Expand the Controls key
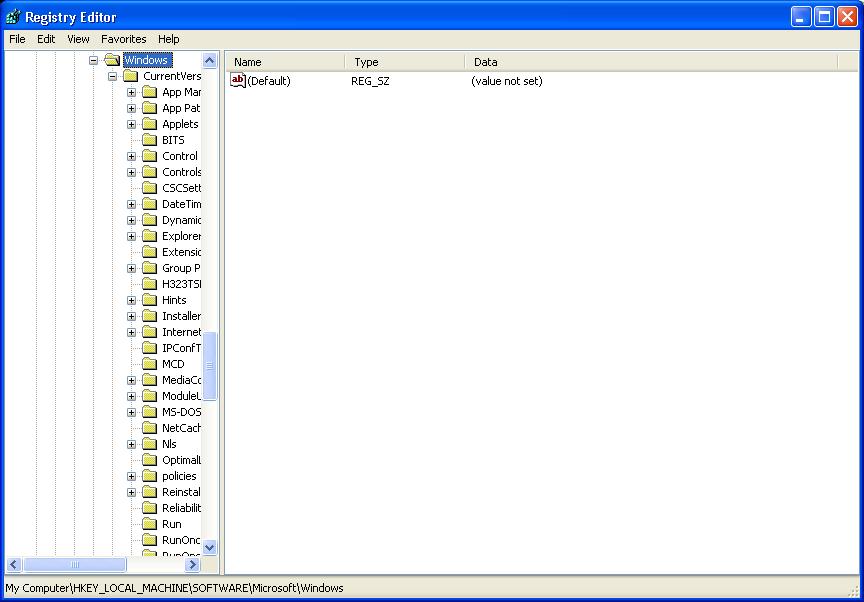864x602 pixels. point(131,172)
